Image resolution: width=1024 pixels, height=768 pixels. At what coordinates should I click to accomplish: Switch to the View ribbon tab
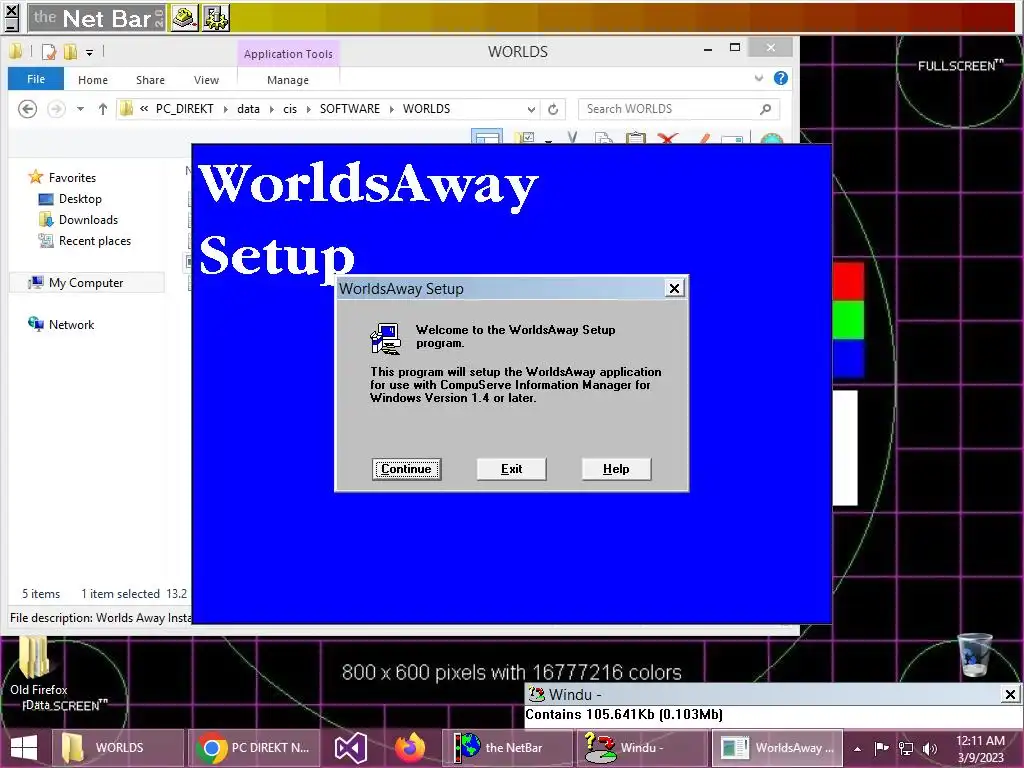(x=206, y=80)
